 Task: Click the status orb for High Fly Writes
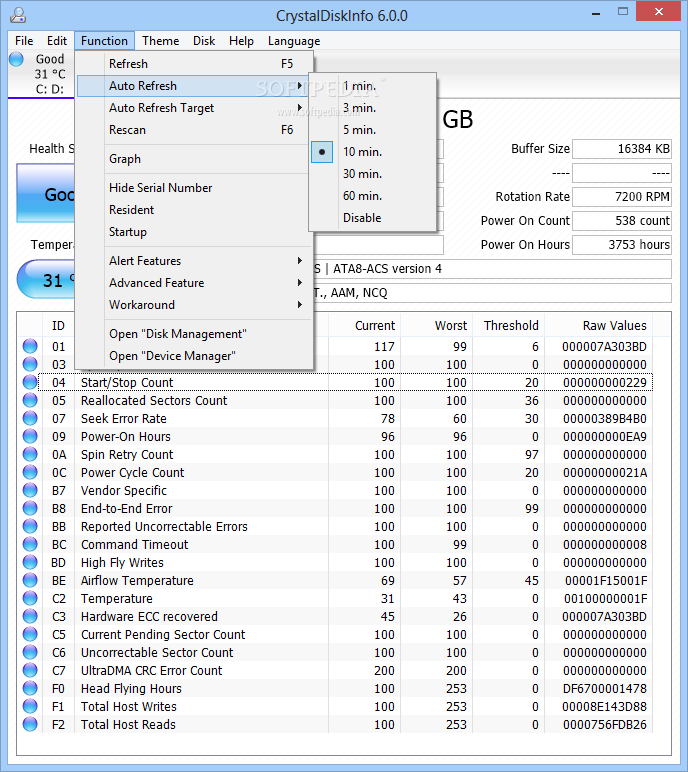(x=30, y=562)
